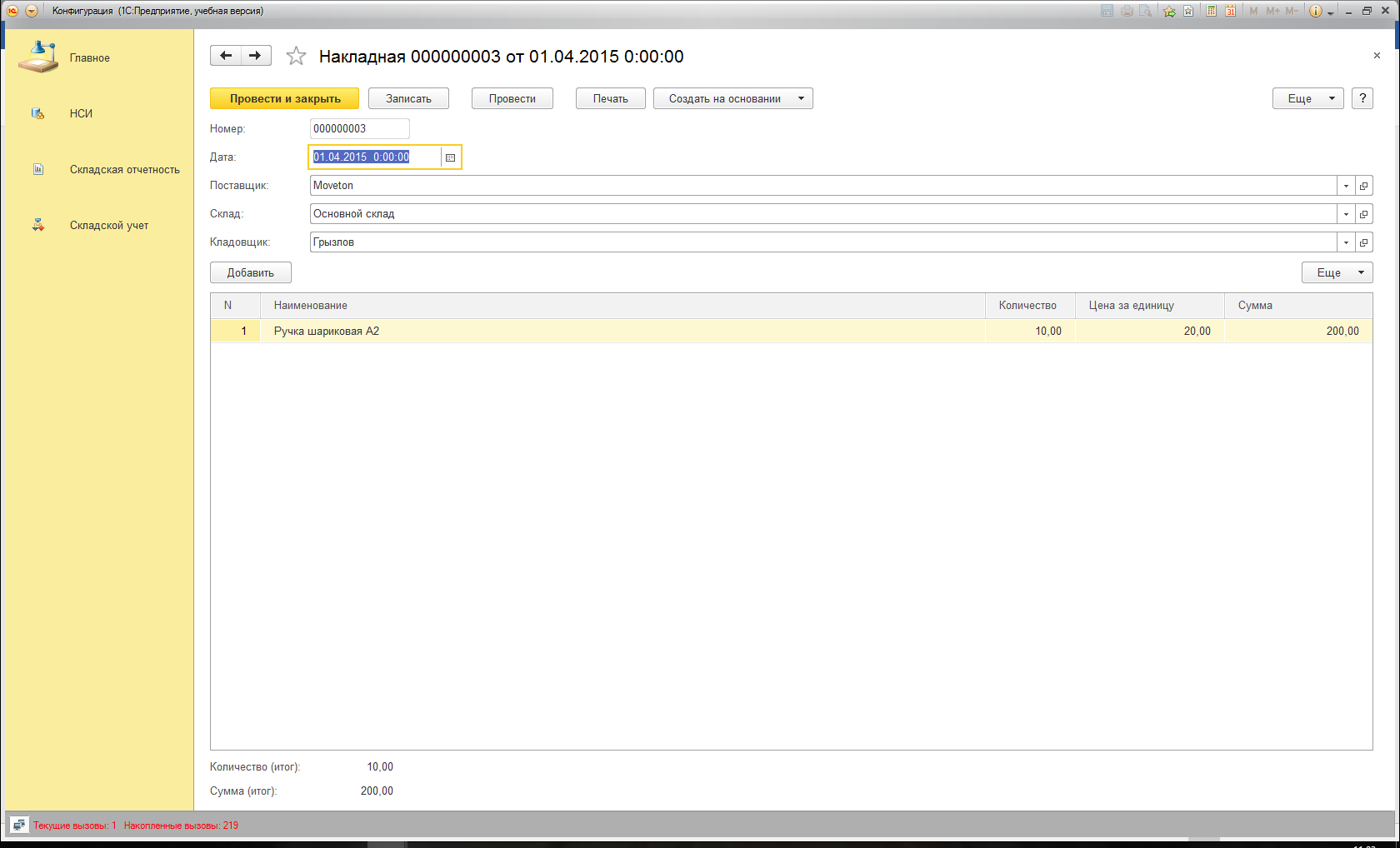Screen dimensions: 1400x848
Task: Click the Провести и закрыть button
Action: 284,98
